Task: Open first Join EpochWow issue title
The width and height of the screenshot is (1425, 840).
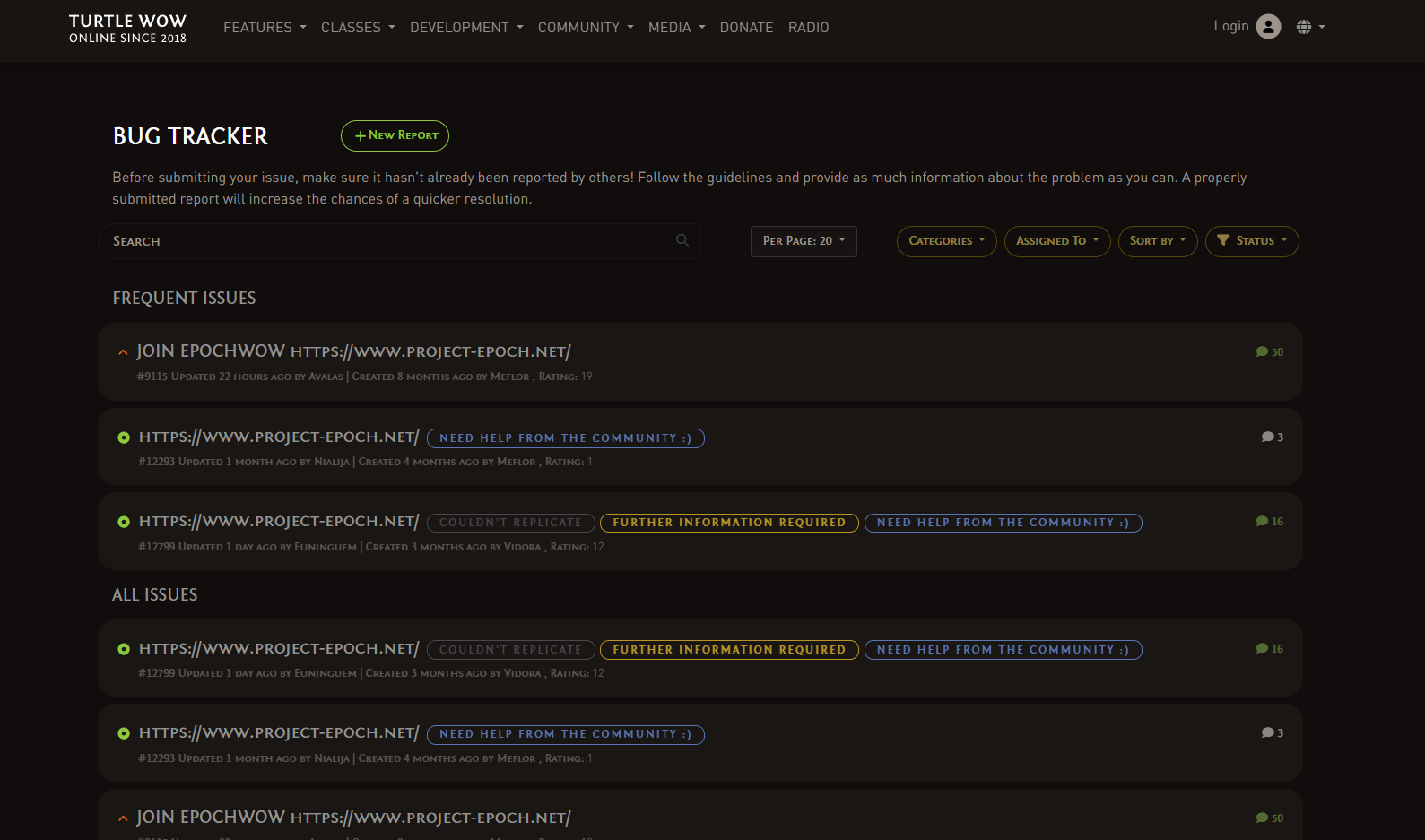Action: coord(353,351)
